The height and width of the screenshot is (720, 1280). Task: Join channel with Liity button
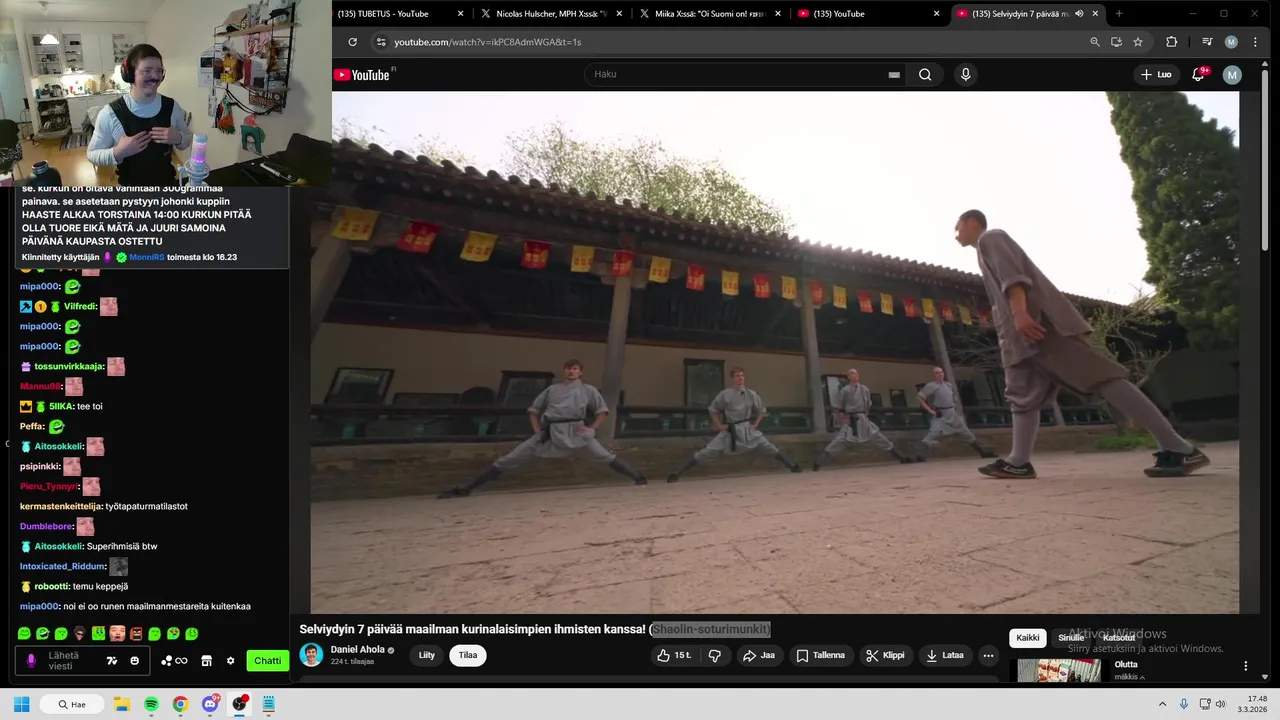tap(427, 655)
